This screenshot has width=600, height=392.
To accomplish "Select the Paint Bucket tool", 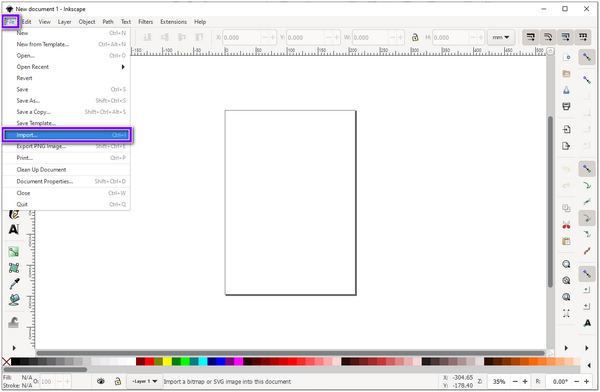I will (x=14, y=300).
